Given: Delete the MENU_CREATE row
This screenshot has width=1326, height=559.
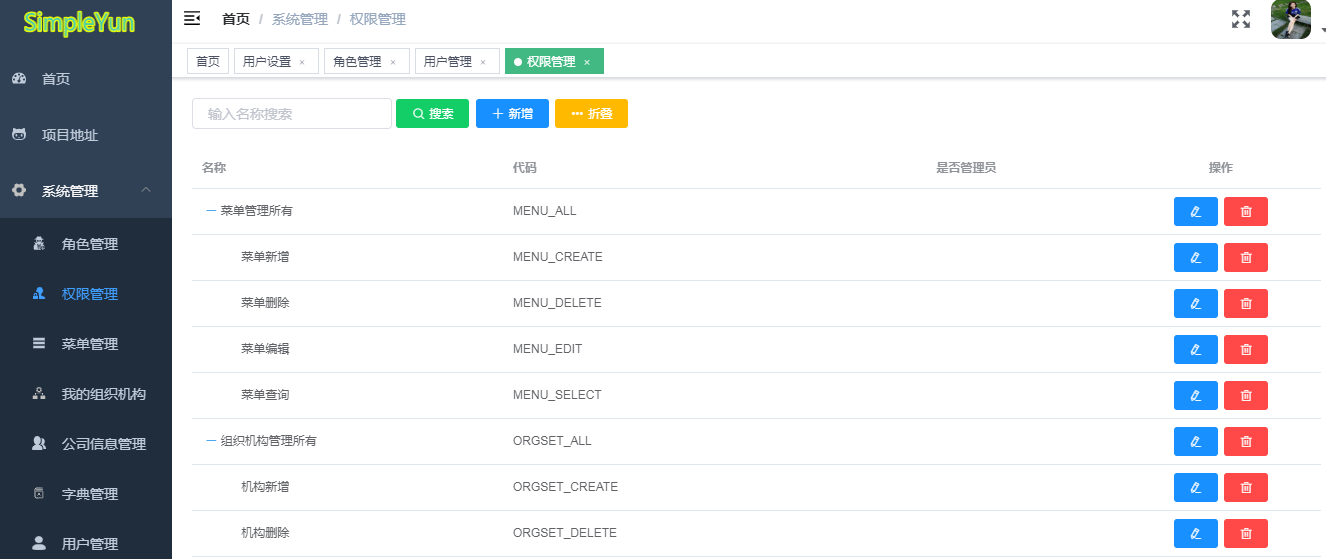Looking at the screenshot, I should (1246, 257).
